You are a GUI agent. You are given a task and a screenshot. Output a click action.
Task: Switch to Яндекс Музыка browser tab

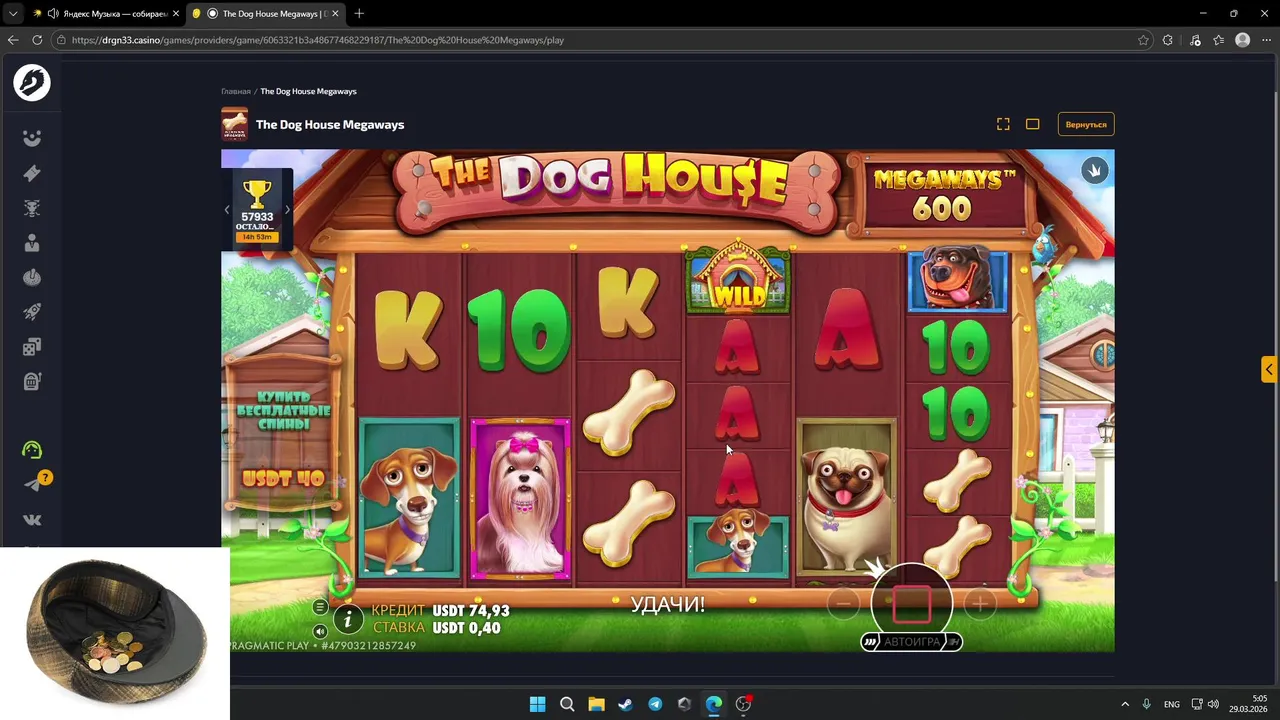[x=104, y=14]
